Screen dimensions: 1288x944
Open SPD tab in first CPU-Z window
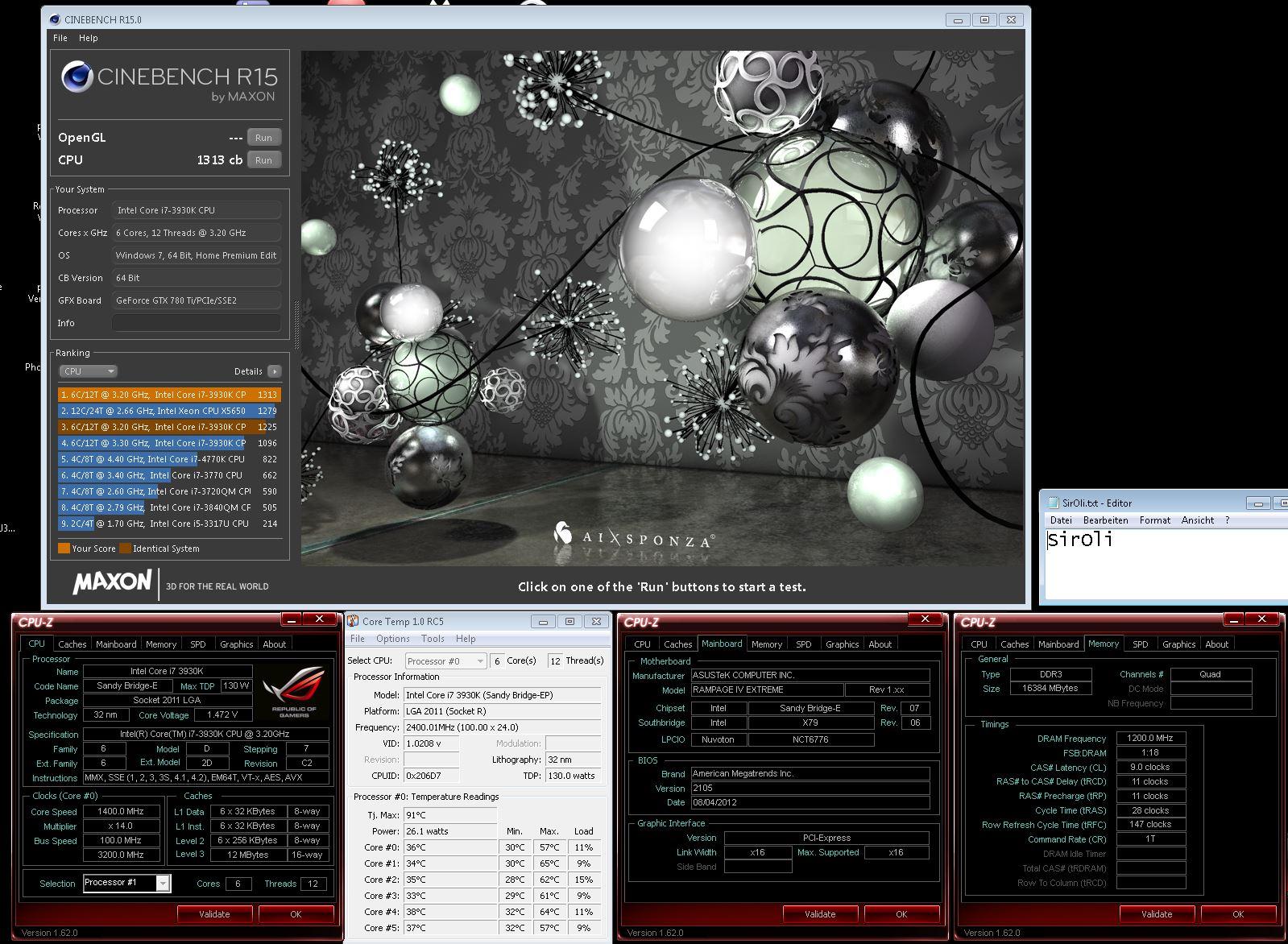click(x=198, y=644)
